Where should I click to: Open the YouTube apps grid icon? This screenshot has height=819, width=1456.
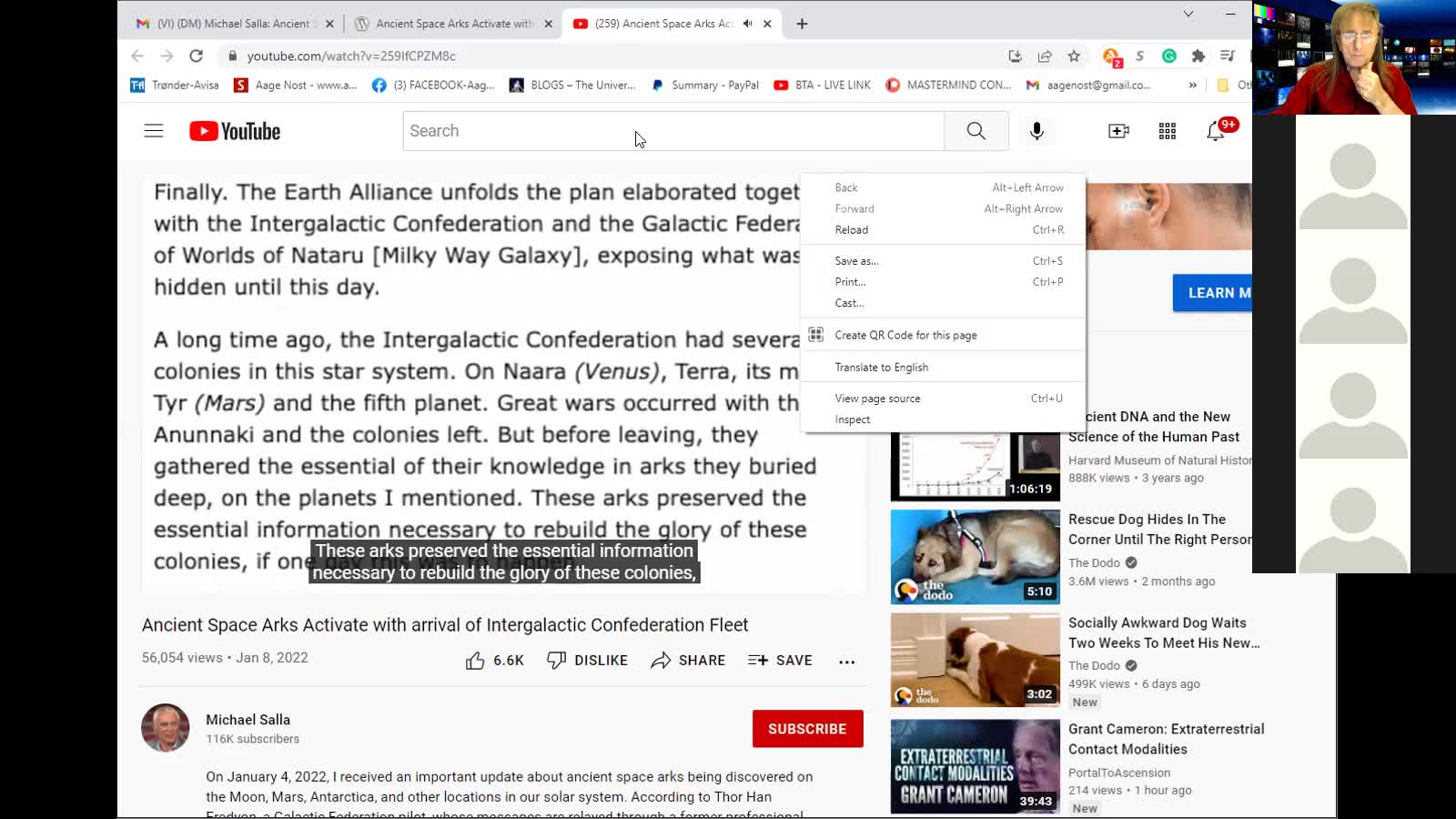pyautogui.click(x=1168, y=131)
